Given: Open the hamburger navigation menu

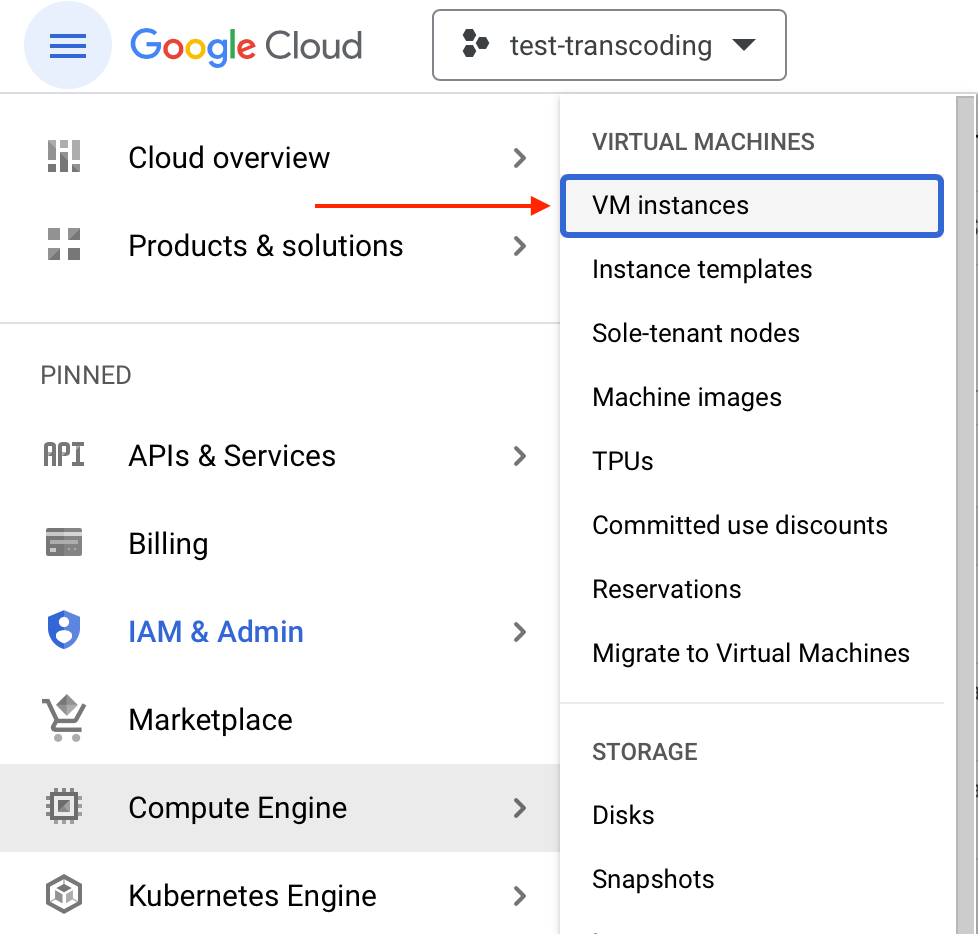Looking at the screenshot, I should pos(67,46).
